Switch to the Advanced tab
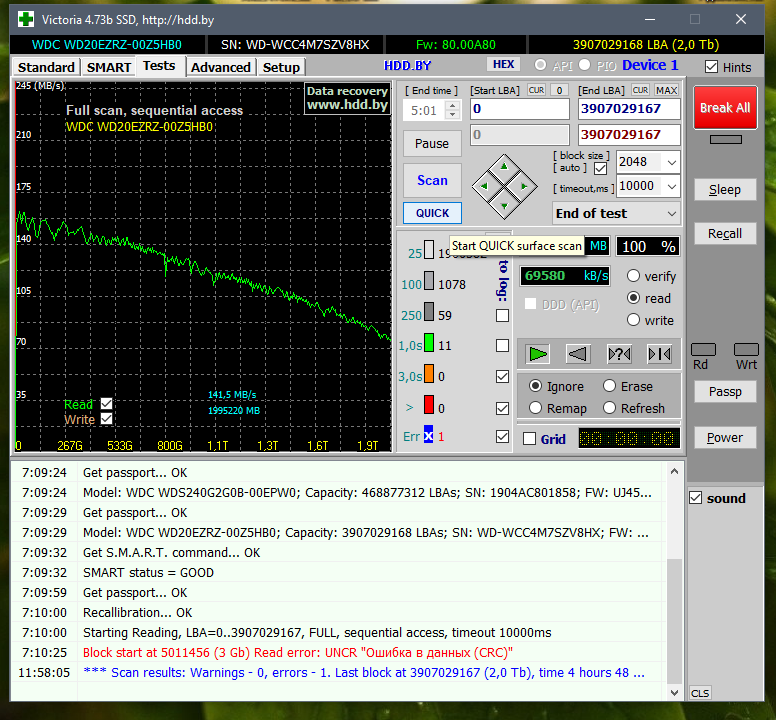The height and width of the screenshot is (720, 776). point(221,67)
